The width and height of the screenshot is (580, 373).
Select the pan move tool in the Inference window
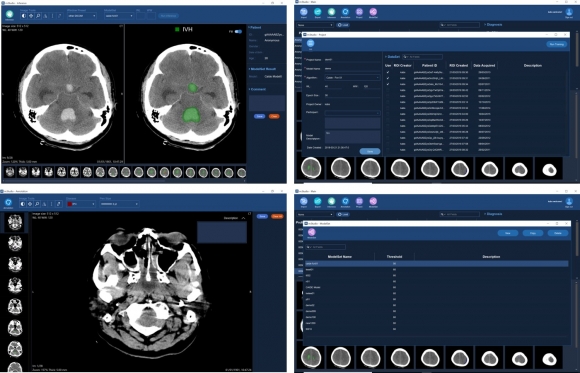pyautogui.click(x=31, y=16)
